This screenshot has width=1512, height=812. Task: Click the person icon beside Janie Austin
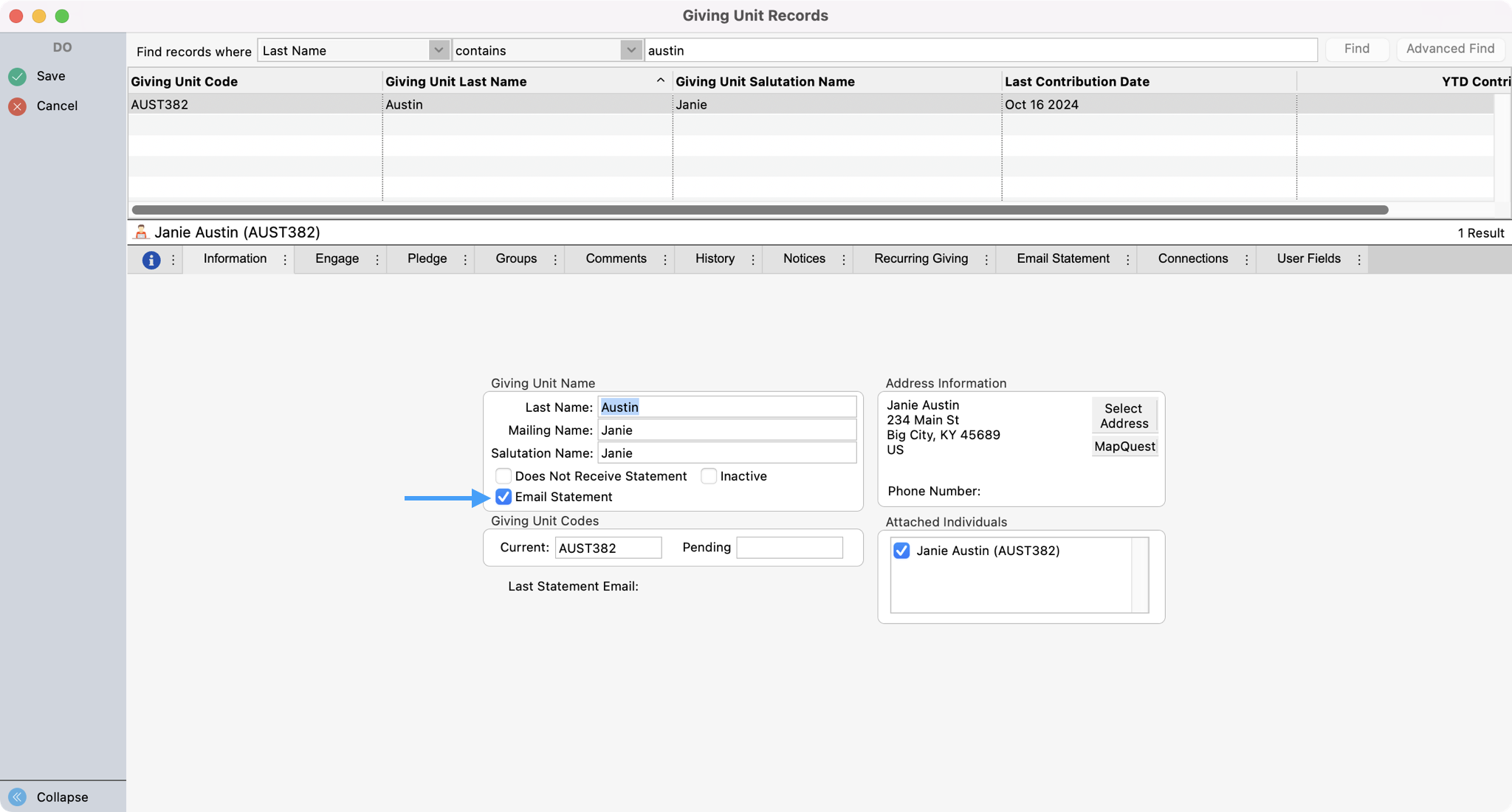tap(141, 233)
